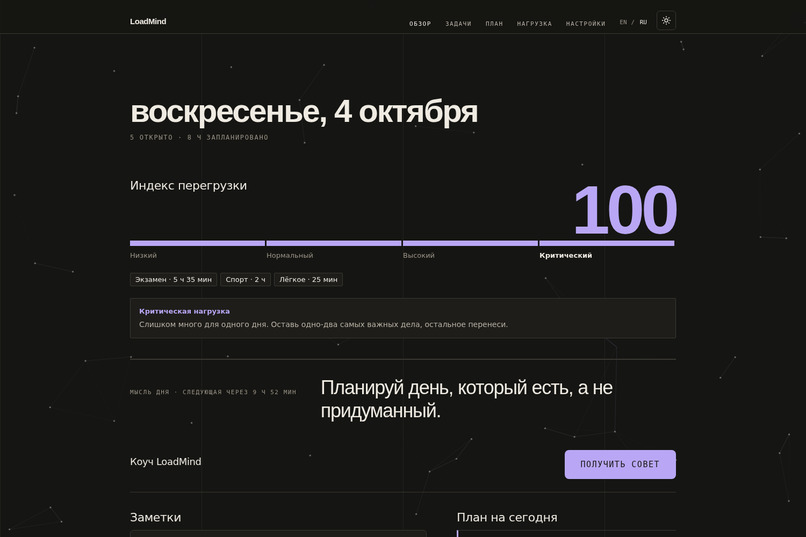Screen dimensions: 806x537
Task: Click the Спорт · 2 ч chip
Action: [245, 280]
